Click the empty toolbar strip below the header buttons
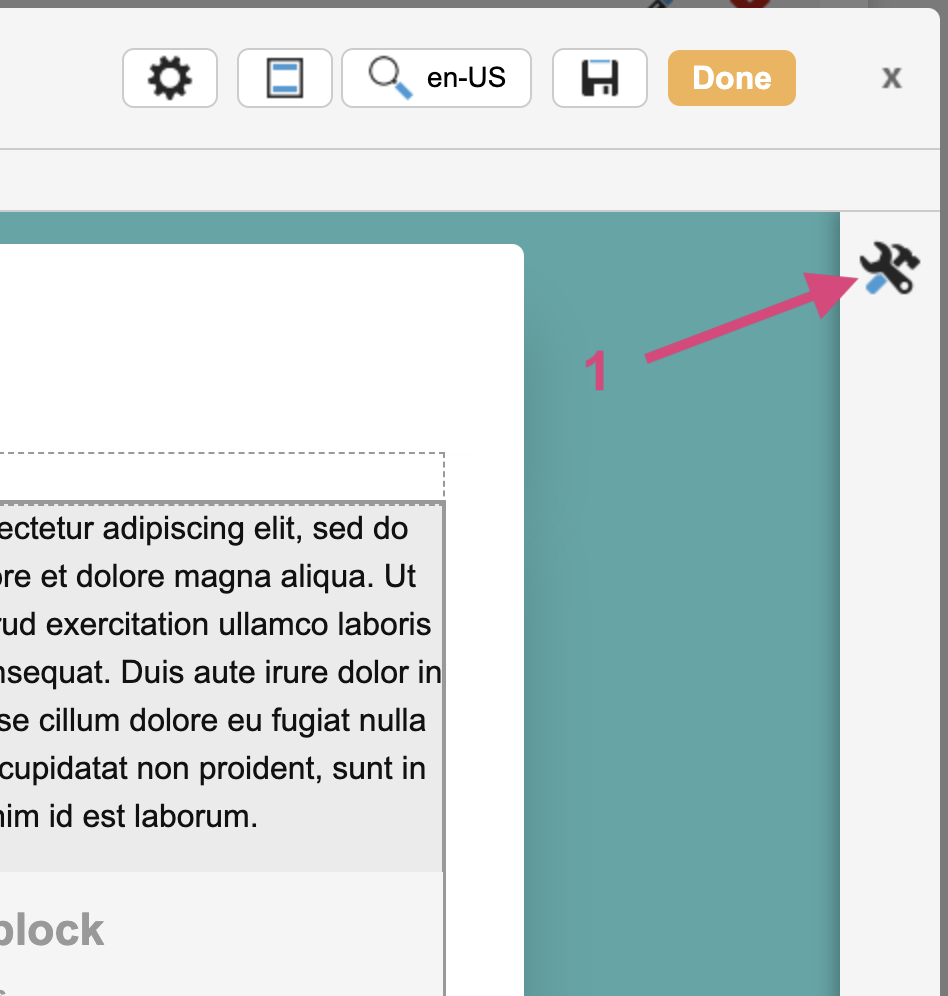Image resolution: width=948 pixels, height=996 pixels. (400, 180)
